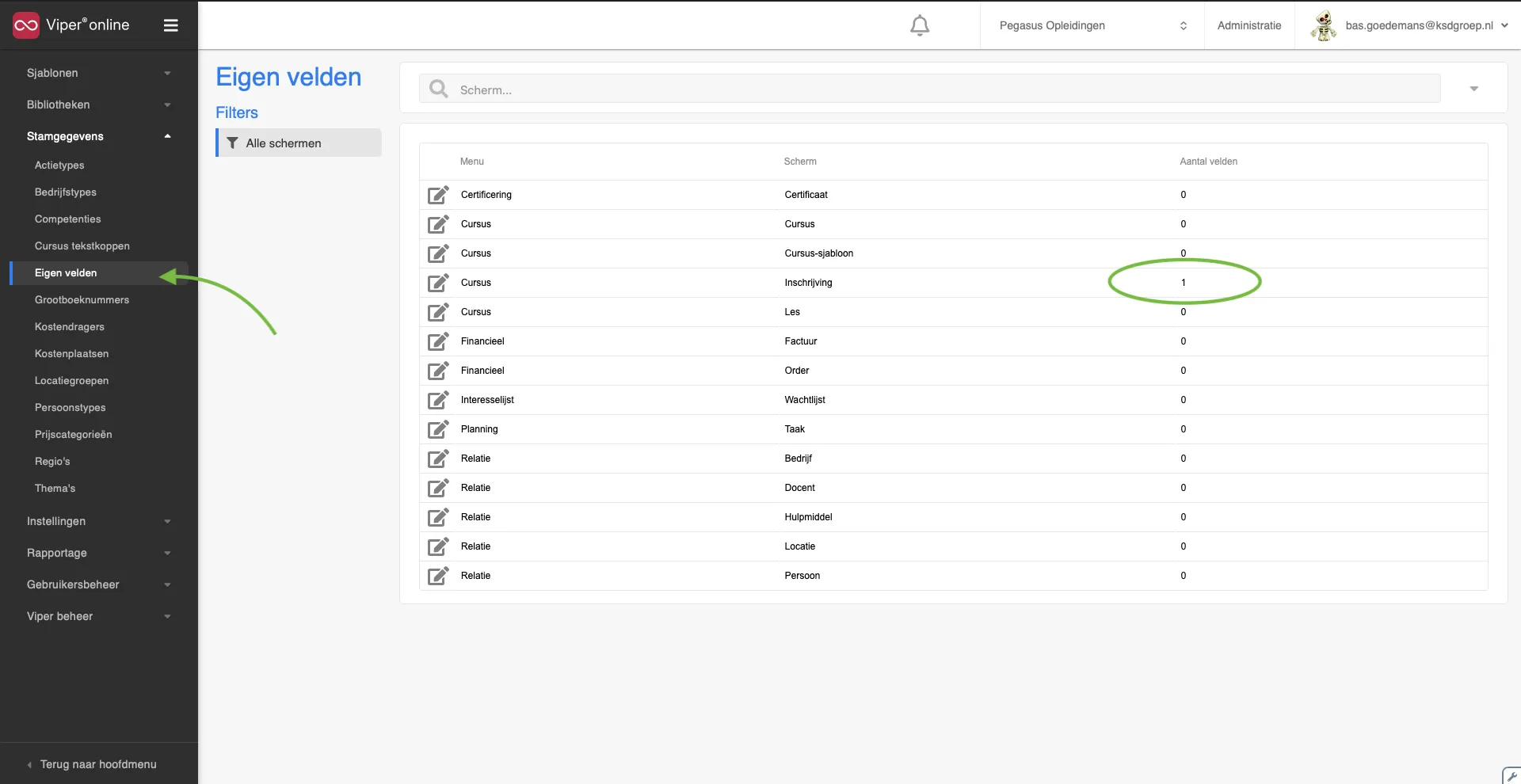Screen dimensions: 1521x784
Task: Open the Pegasus Opleidingen selector
Action: tap(1092, 25)
